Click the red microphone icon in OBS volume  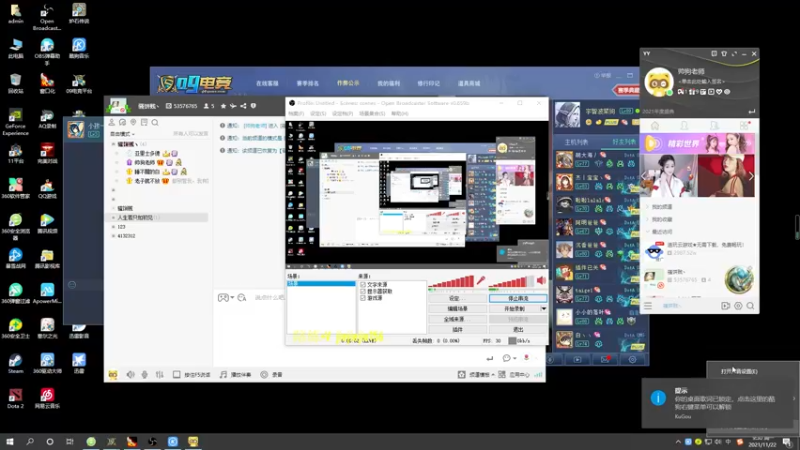481,280
